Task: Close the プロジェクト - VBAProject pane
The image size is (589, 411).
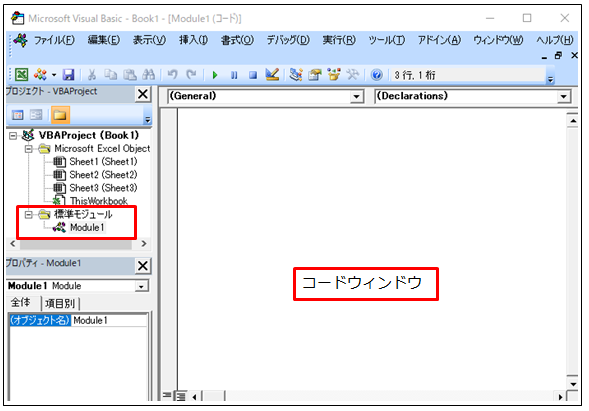Action: tap(143, 94)
